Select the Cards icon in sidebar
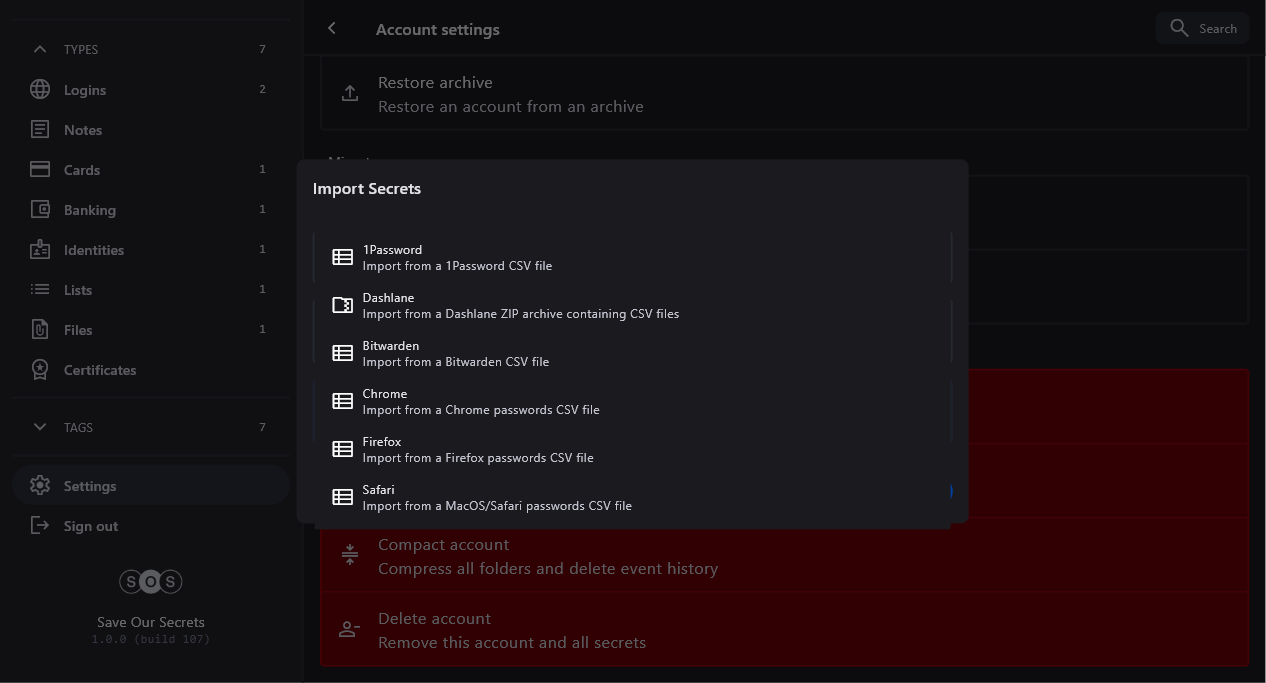 (x=40, y=170)
